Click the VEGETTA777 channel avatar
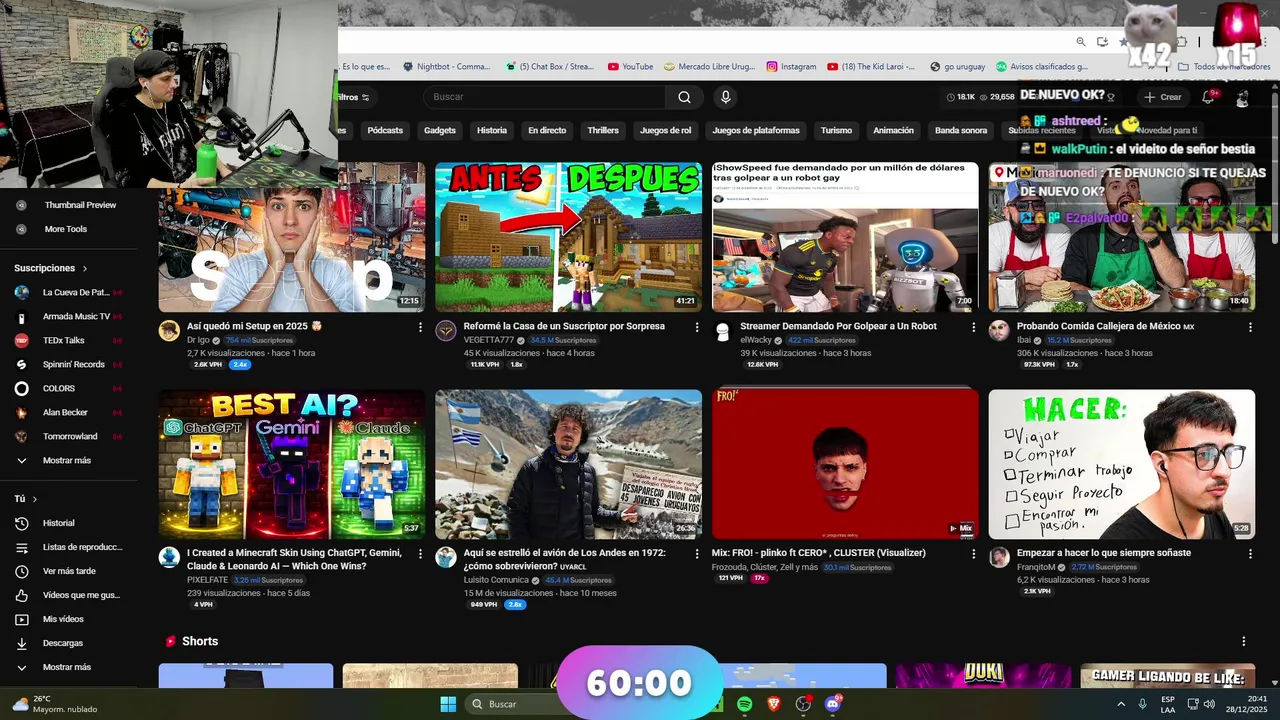Screen dimensions: 1280x720 (x=446, y=331)
